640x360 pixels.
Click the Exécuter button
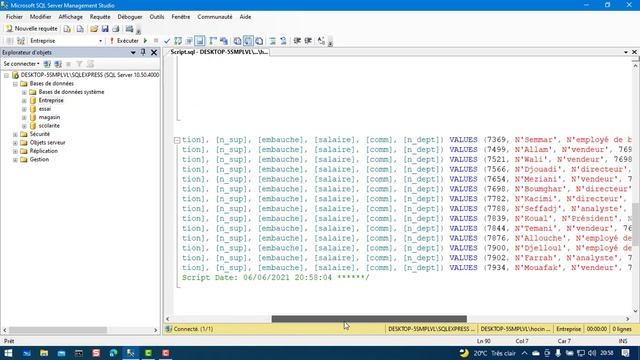(124, 41)
